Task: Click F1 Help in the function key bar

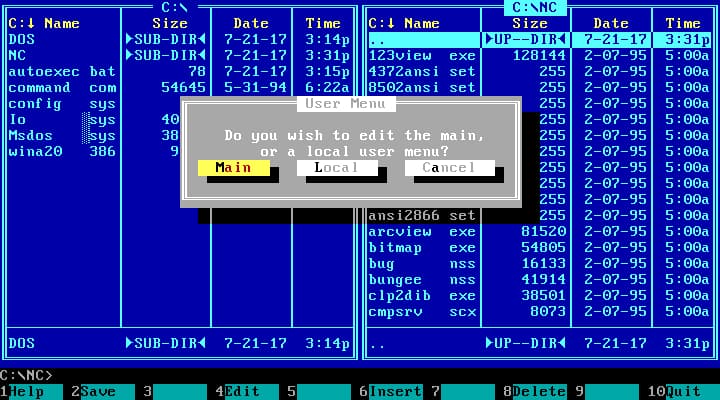Action: pyautogui.click(x=31, y=392)
